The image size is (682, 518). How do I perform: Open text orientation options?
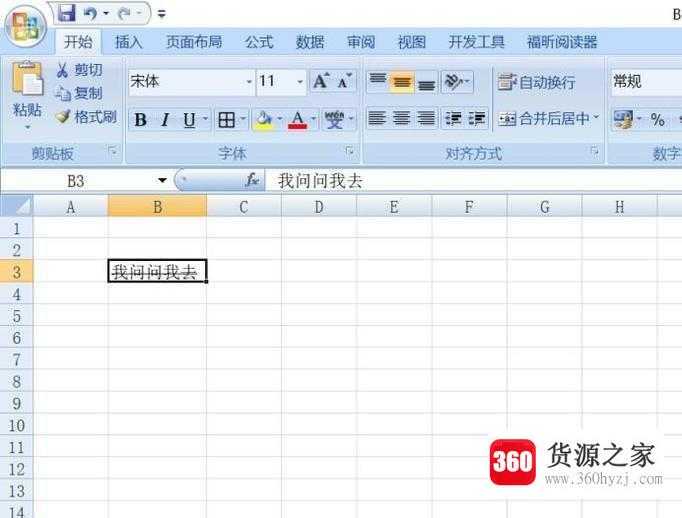[x=455, y=81]
